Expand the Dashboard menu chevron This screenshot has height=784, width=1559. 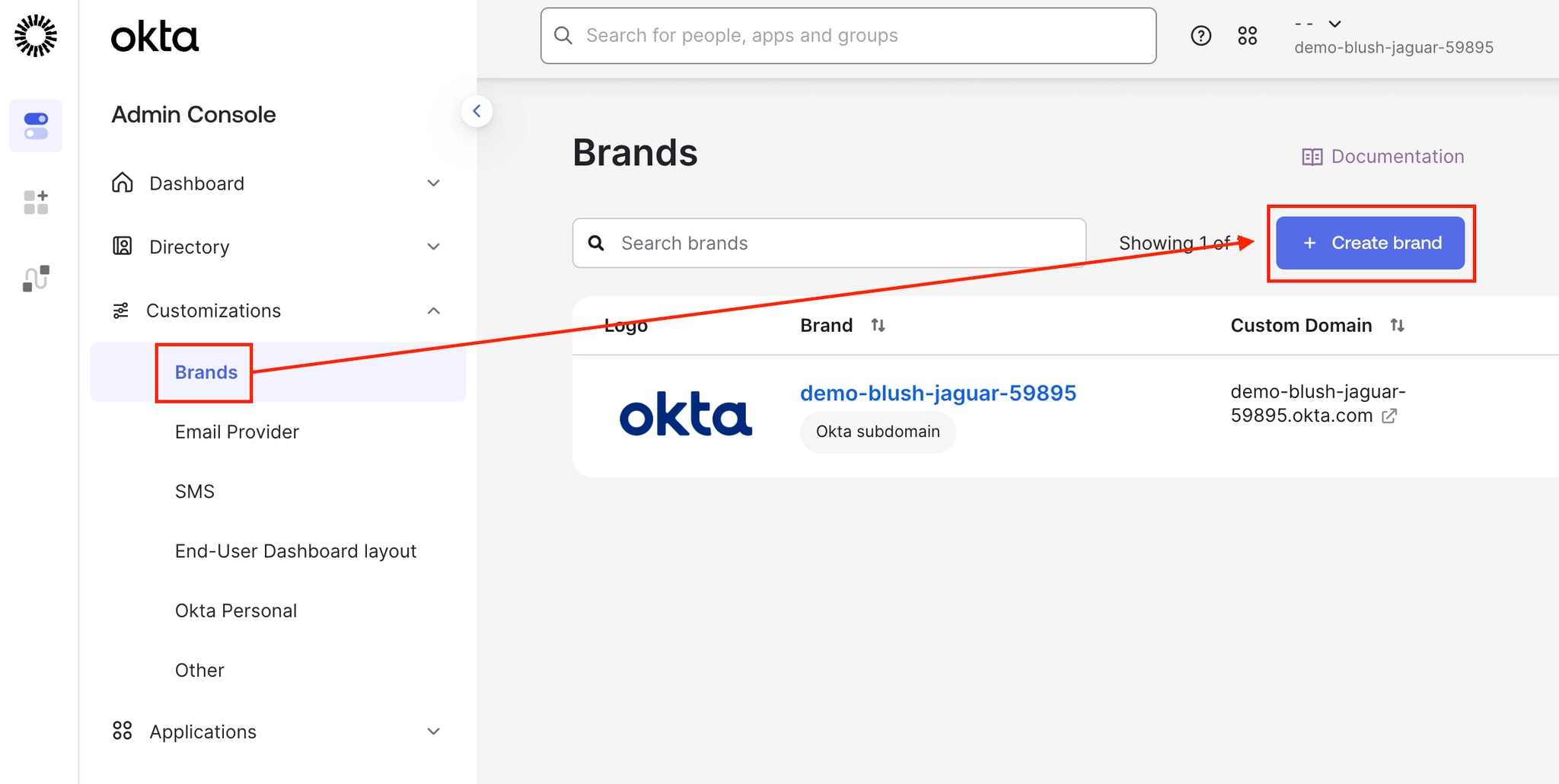pos(434,183)
